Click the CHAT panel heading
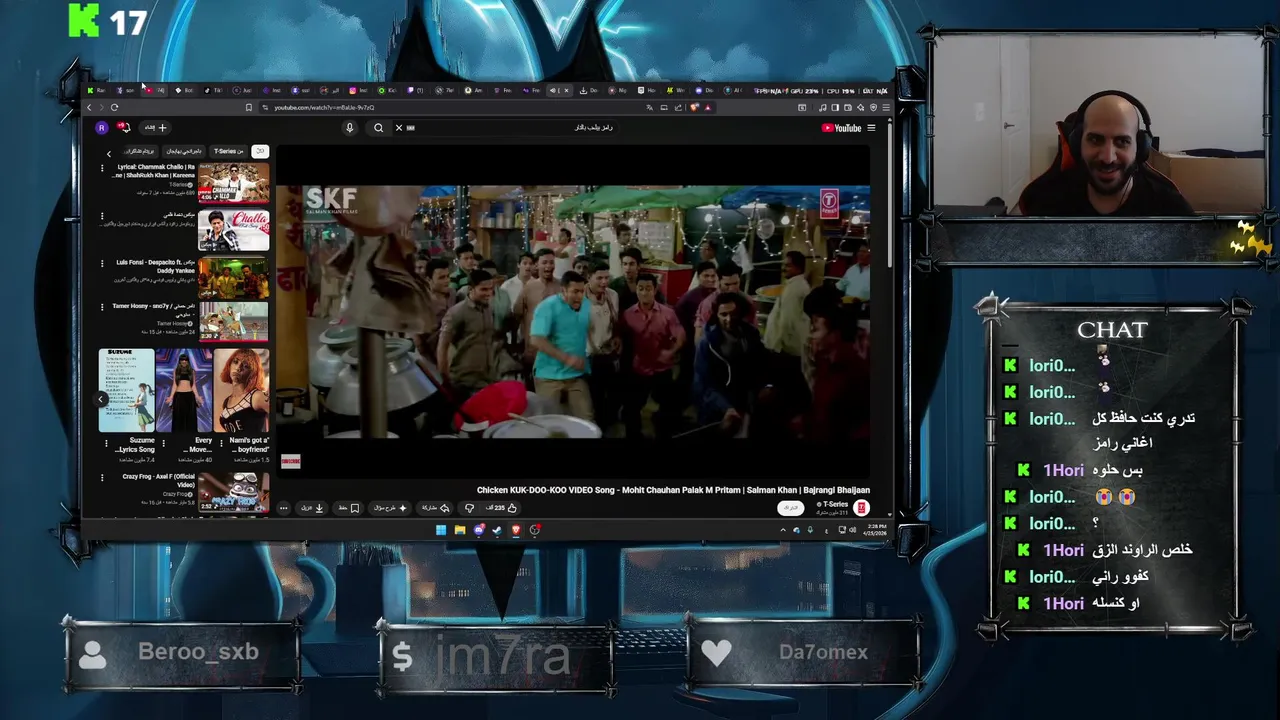 1112,330
